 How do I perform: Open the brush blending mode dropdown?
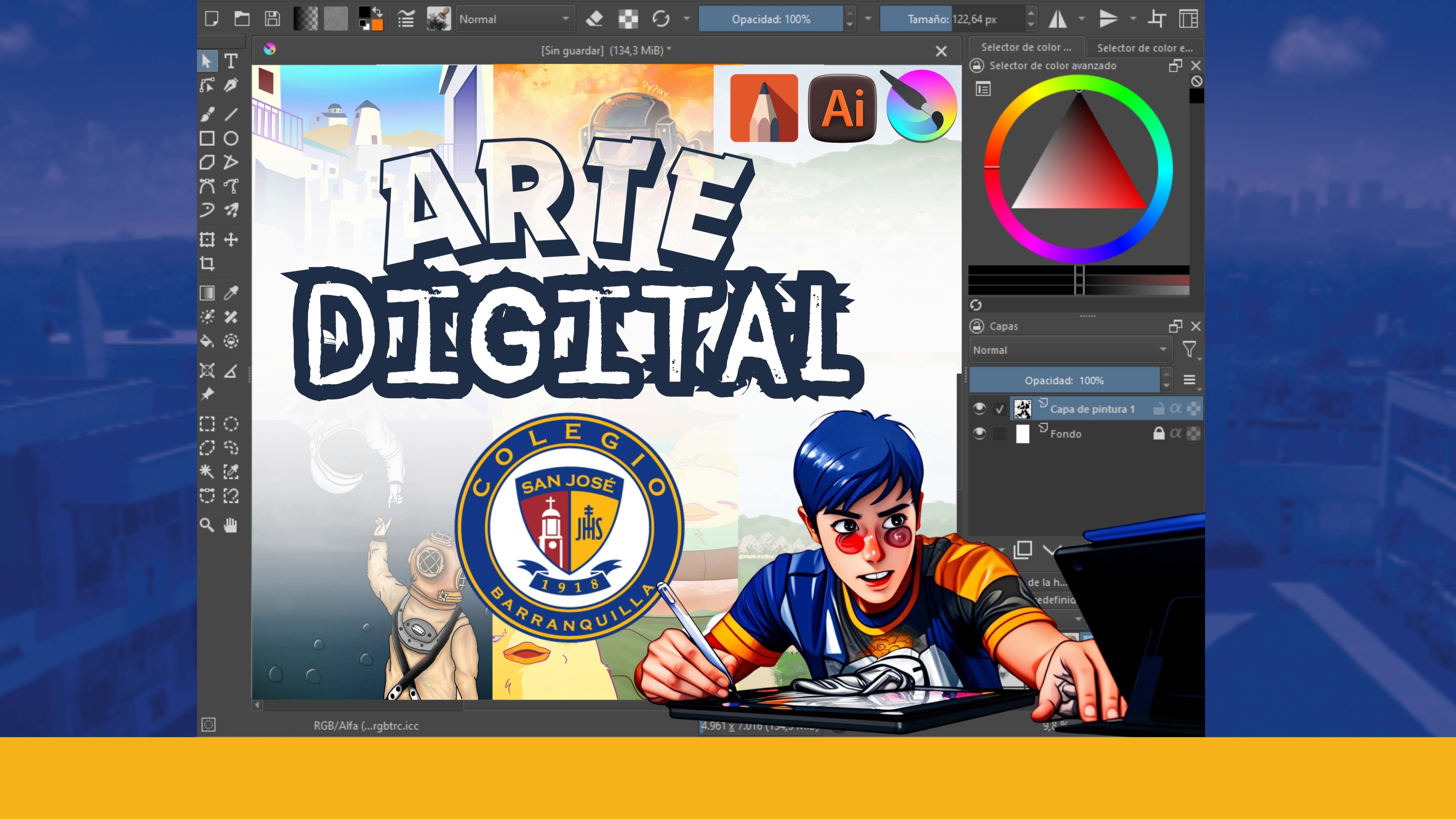[x=514, y=19]
